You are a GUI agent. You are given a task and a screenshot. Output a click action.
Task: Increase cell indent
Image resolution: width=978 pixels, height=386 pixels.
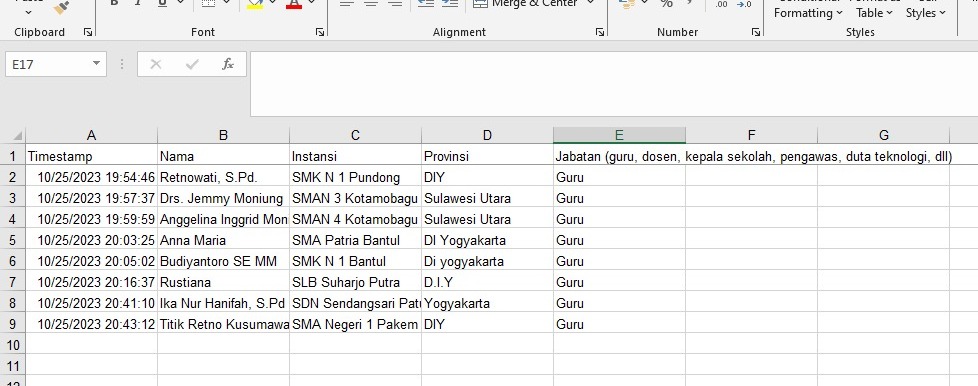(x=450, y=4)
